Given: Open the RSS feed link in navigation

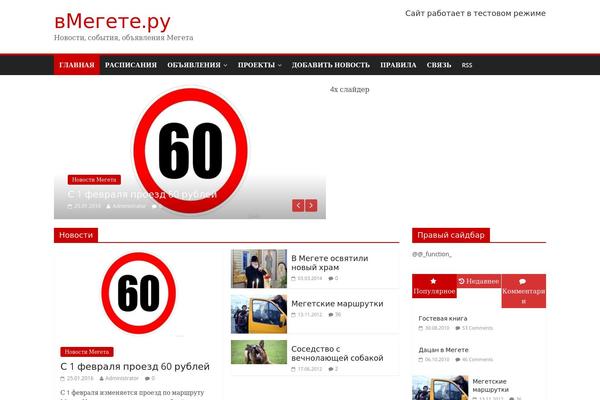Looking at the screenshot, I should (467, 65).
